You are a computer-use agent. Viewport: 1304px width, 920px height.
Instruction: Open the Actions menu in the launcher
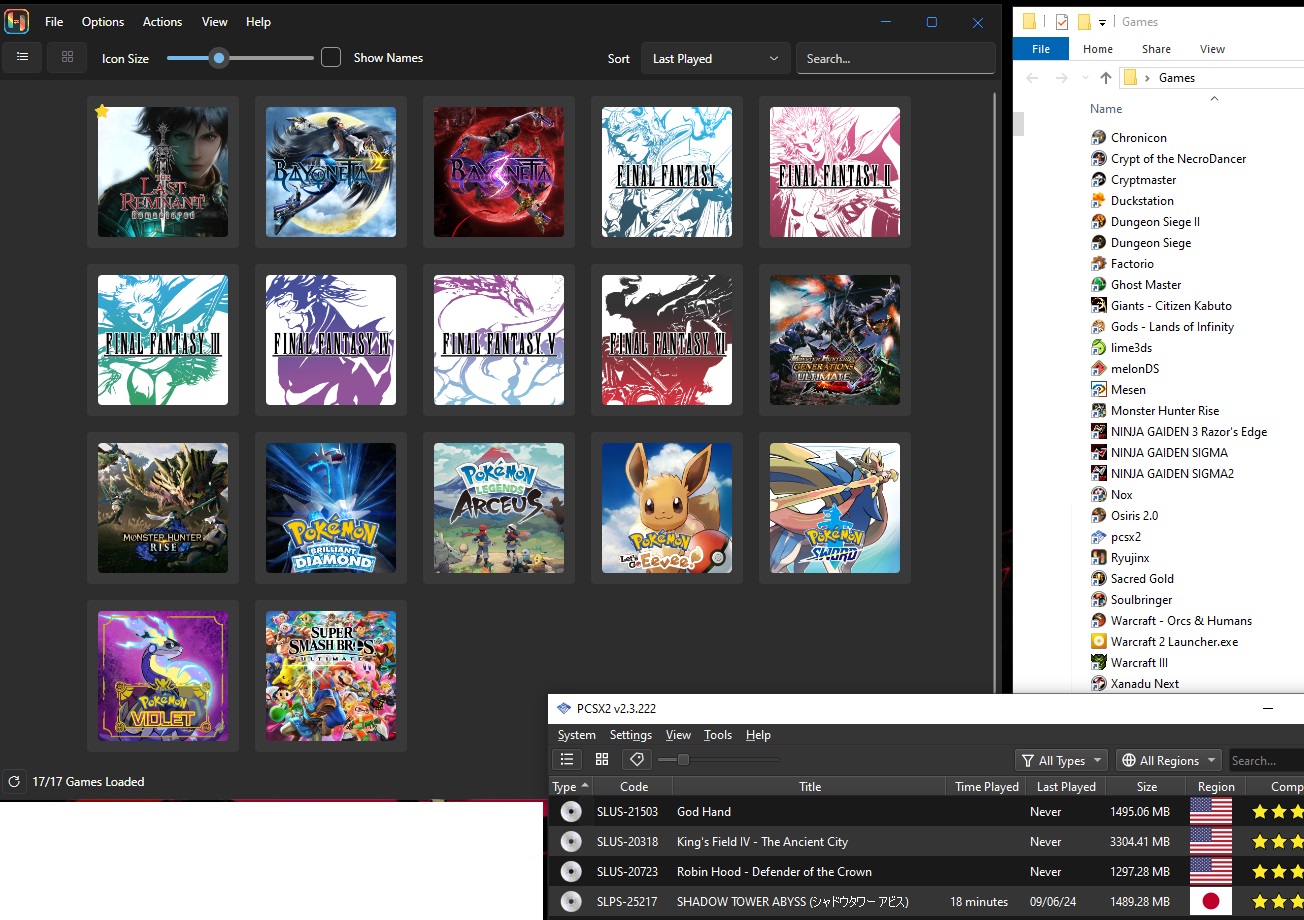click(x=162, y=22)
